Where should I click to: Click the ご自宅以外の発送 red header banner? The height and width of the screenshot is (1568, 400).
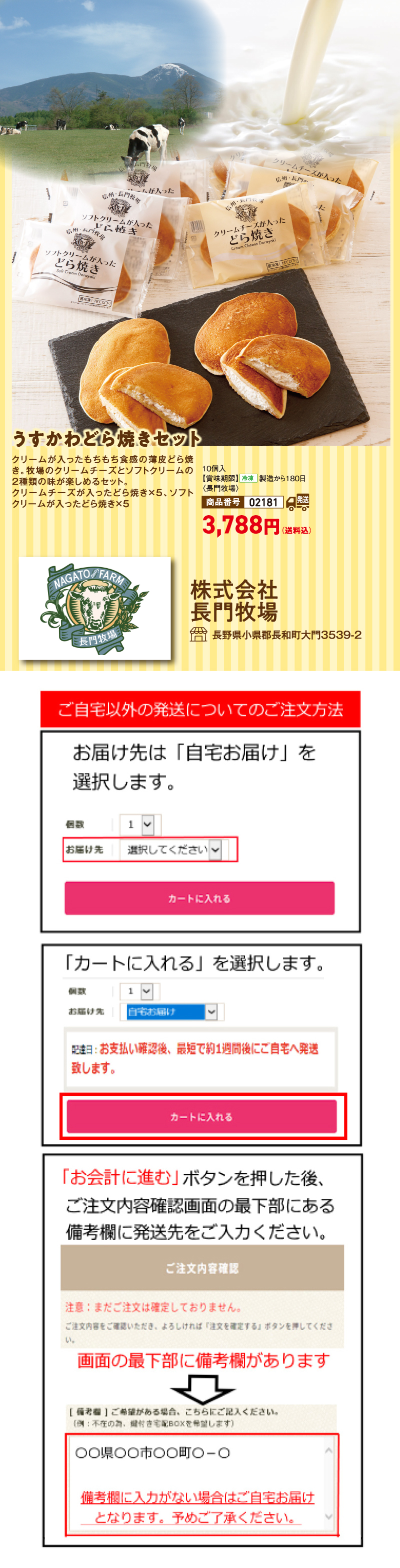200,709
